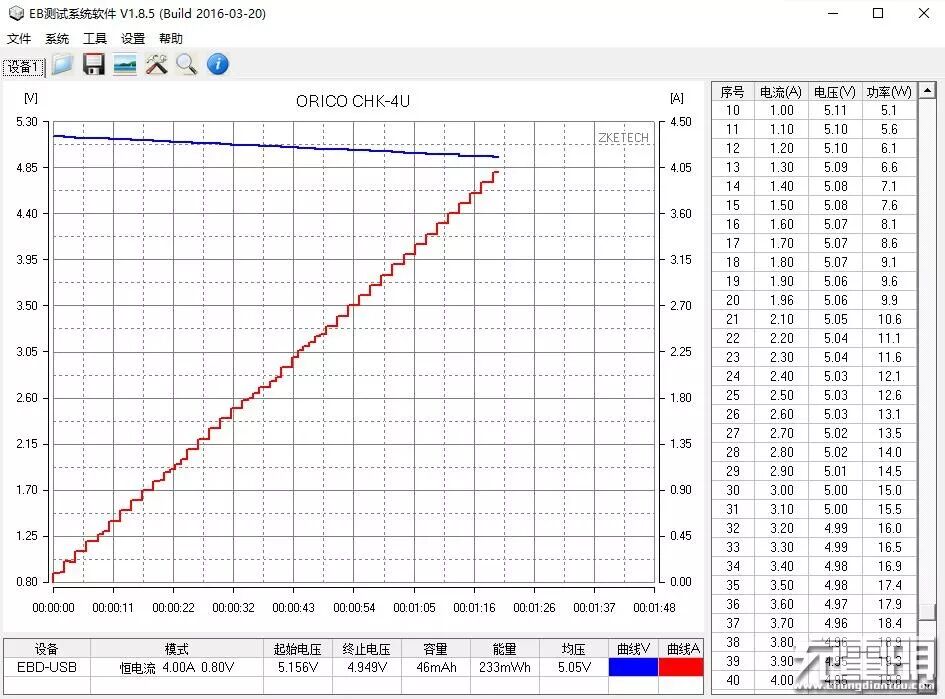
Task: Click the 恒电流 4.00A 0.80V mode cell
Action: pyautogui.click(x=177, y=668)
